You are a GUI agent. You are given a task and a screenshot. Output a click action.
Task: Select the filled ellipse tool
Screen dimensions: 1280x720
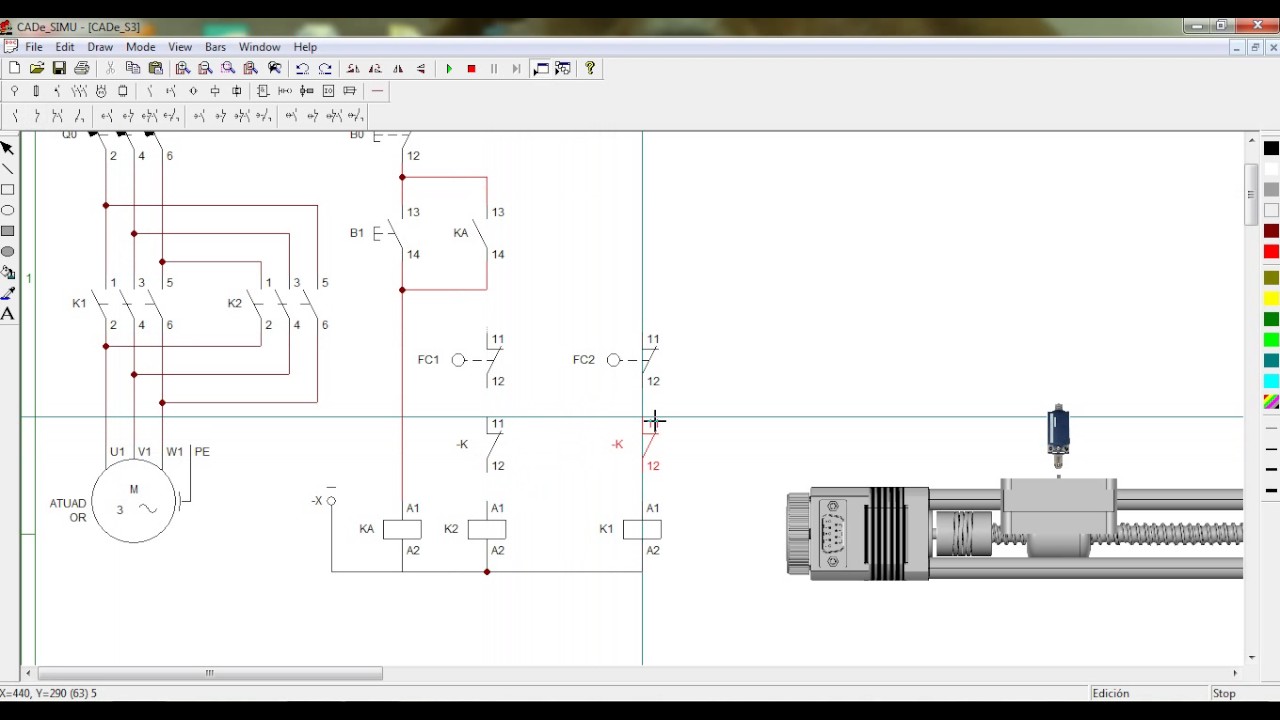(x=7, y=252)
